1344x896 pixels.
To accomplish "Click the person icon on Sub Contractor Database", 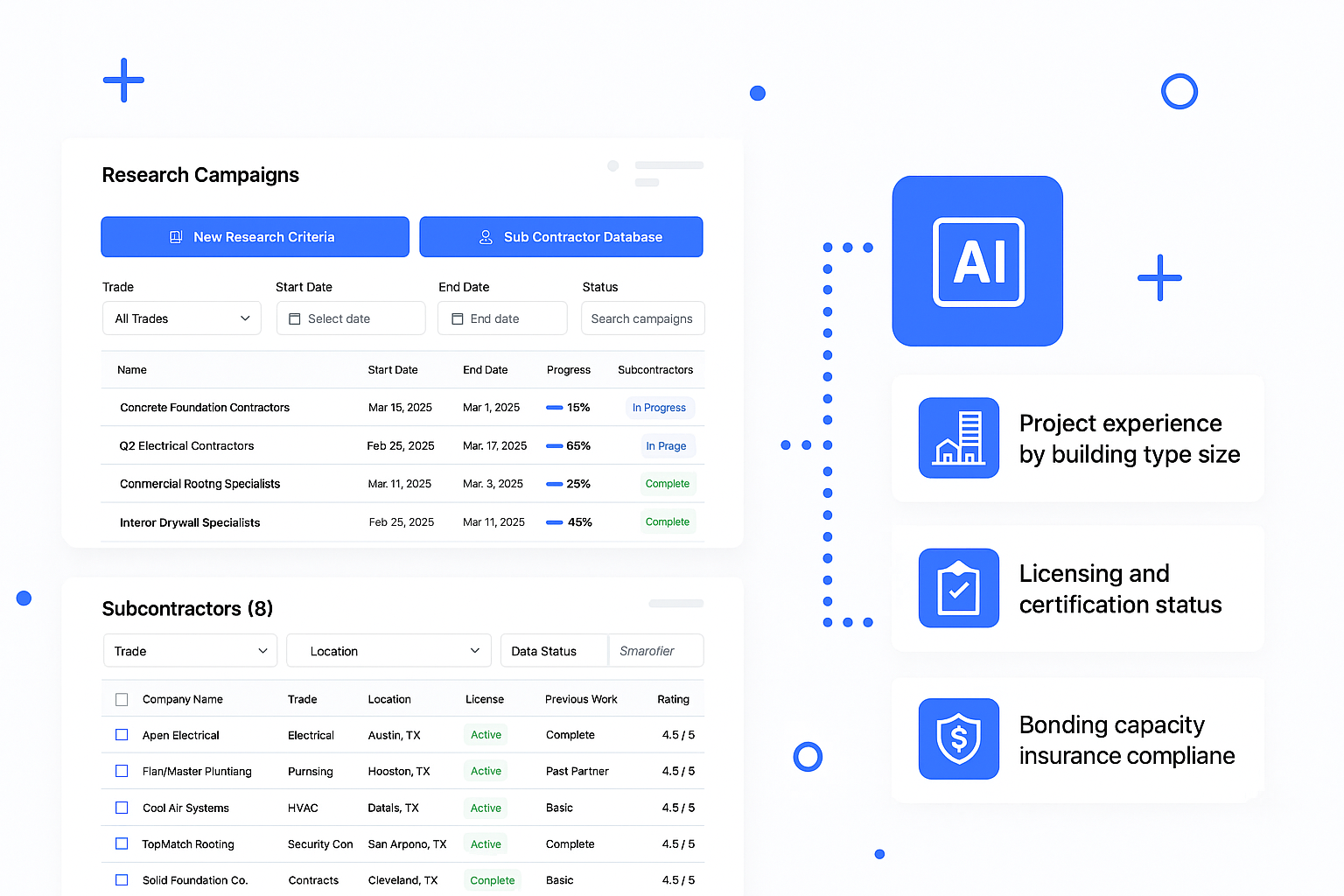I will click(486, 236).
